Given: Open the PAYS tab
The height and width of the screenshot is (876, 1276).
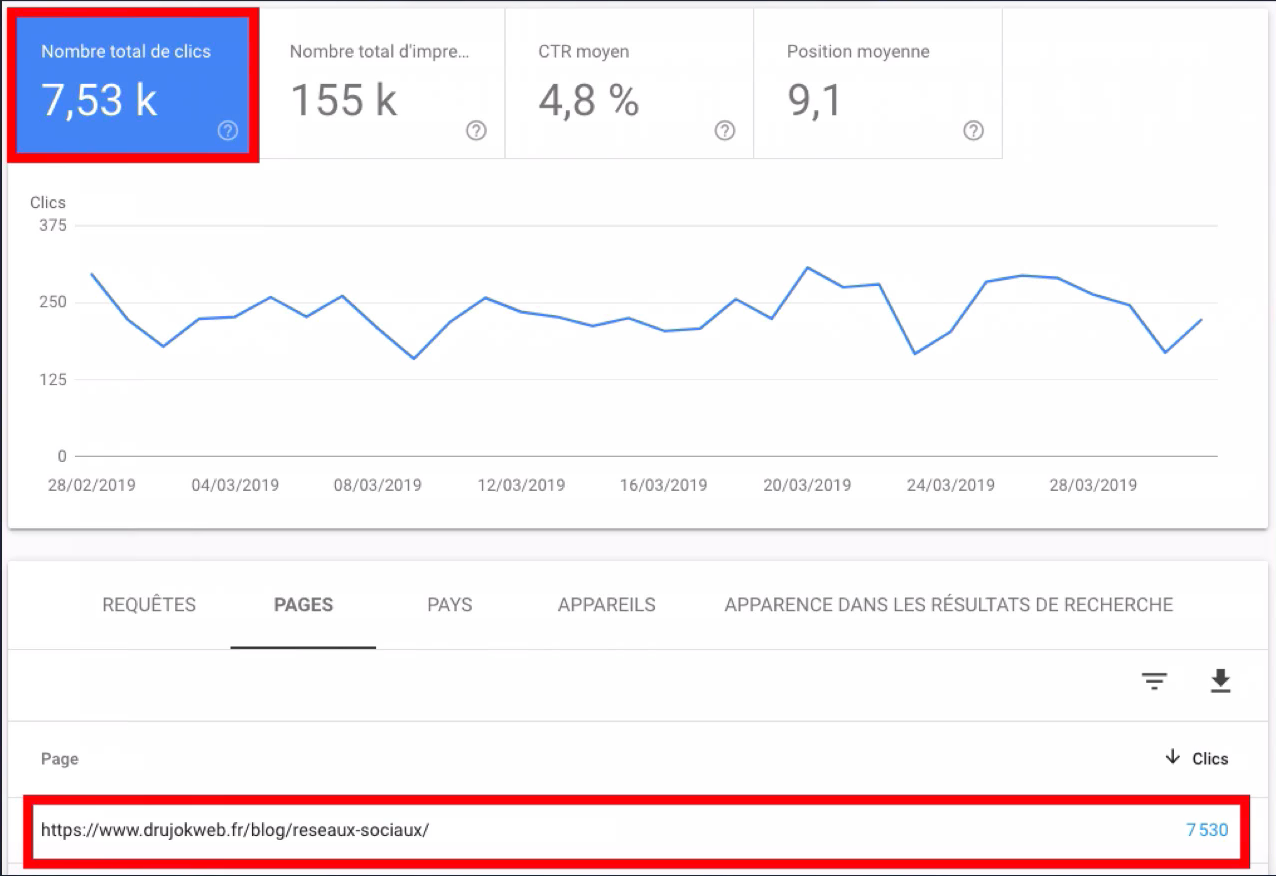Looking at the screenshot, I should (x=449, y=605).
